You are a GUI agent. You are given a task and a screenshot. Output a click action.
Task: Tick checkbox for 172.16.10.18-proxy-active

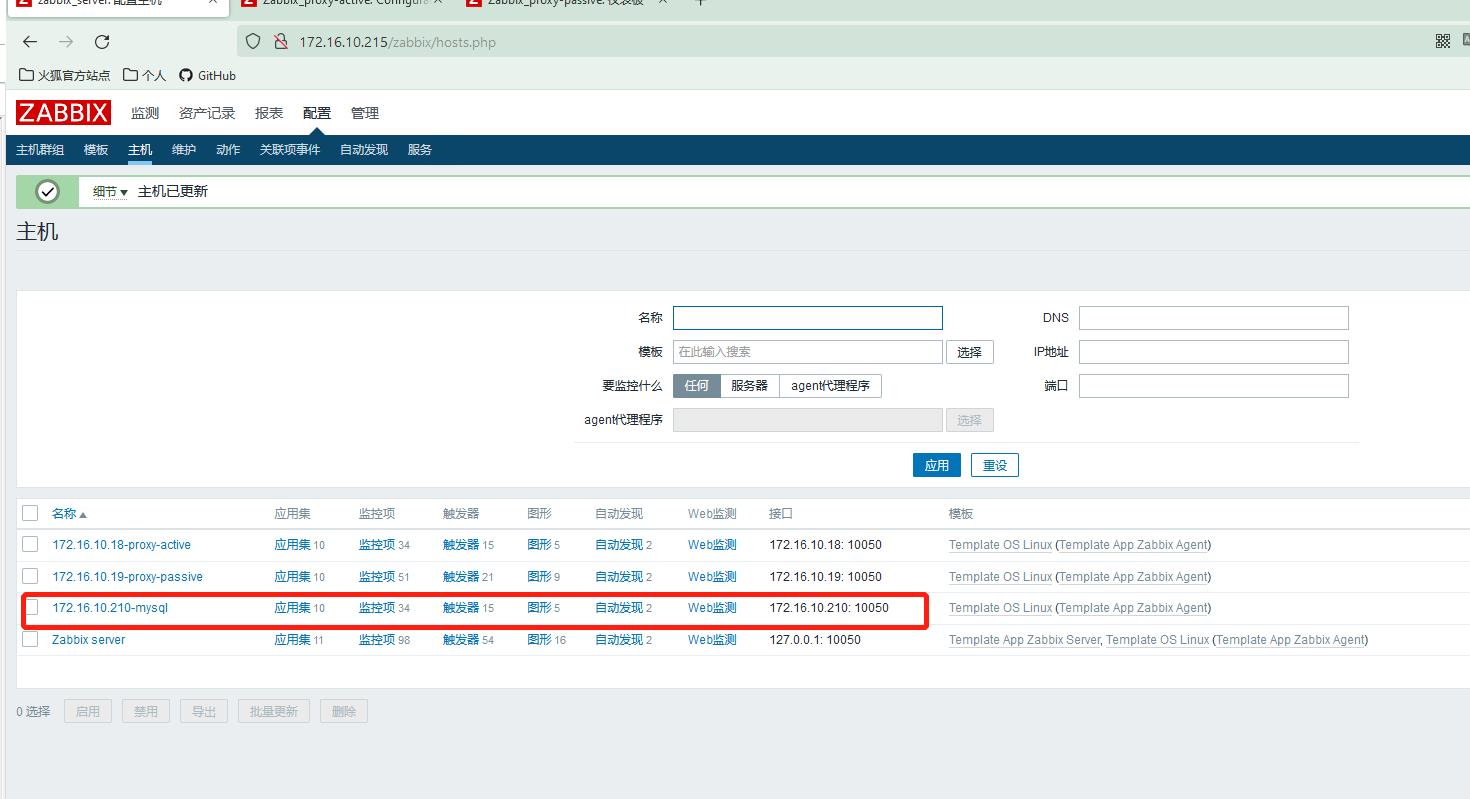coord(30,544)
